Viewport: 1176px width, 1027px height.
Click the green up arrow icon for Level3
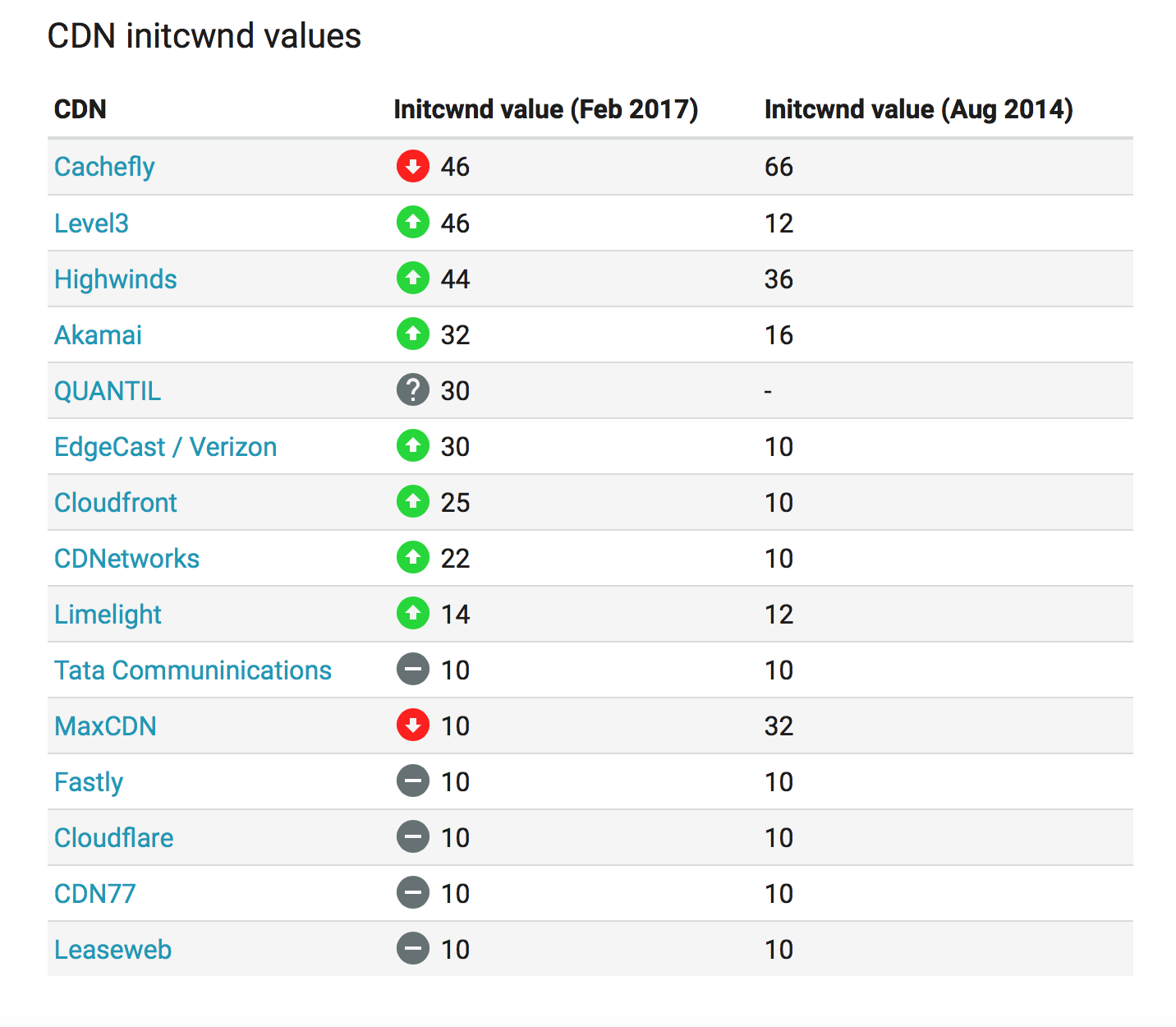(x=413, y=222)
